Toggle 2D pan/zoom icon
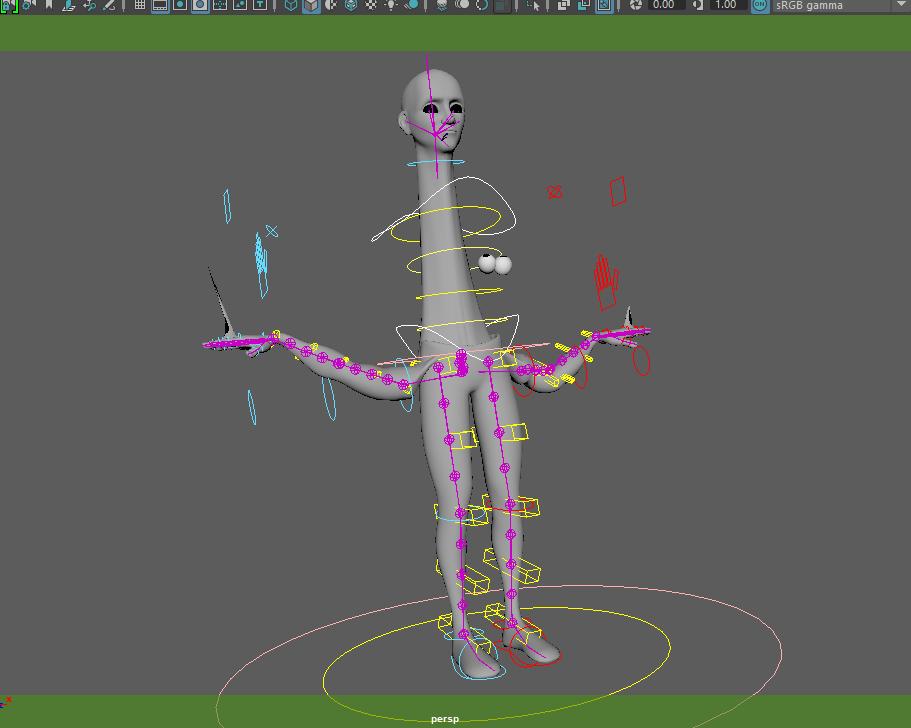 point(89,5)
